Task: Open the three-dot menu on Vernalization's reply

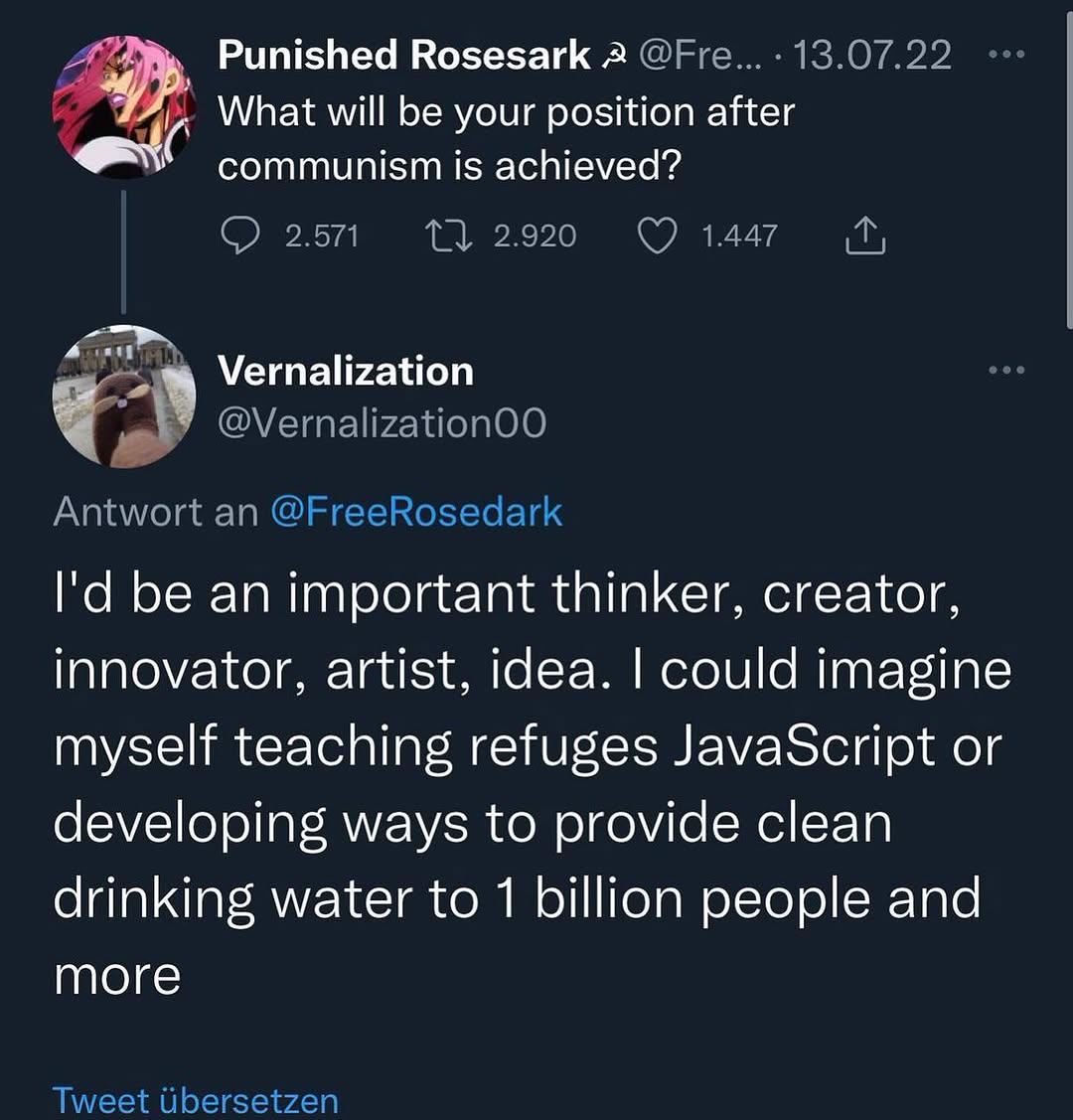Action: pyautogui.click(x=1007, y=371)
